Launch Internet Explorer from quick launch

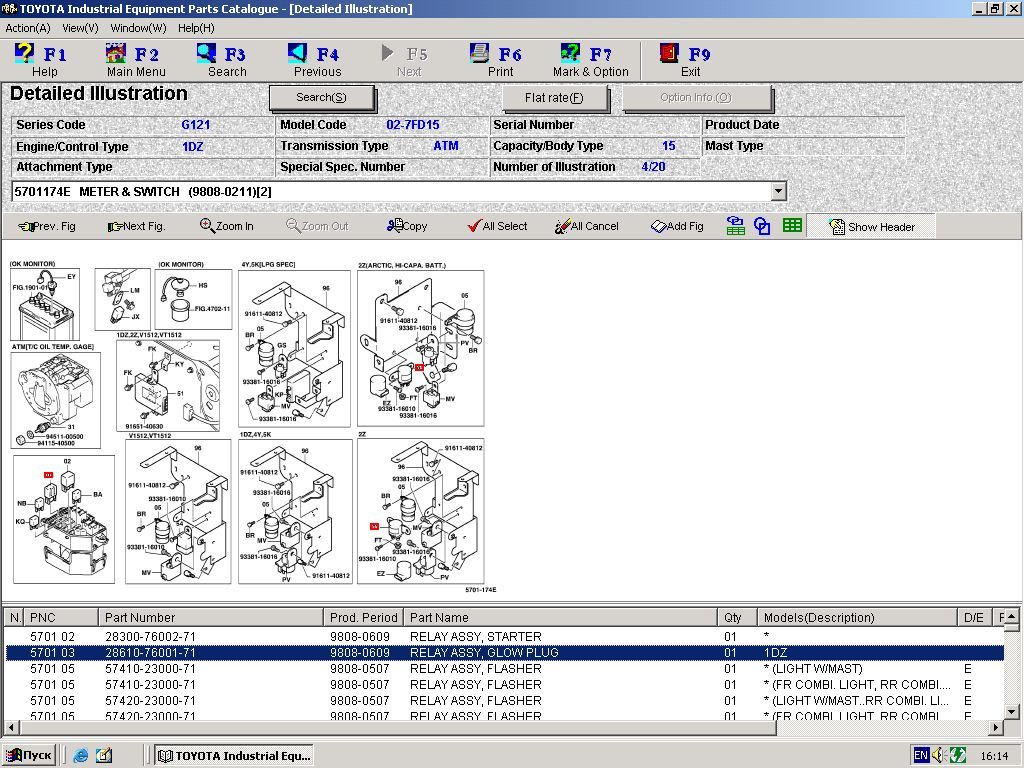pos(80,756)
